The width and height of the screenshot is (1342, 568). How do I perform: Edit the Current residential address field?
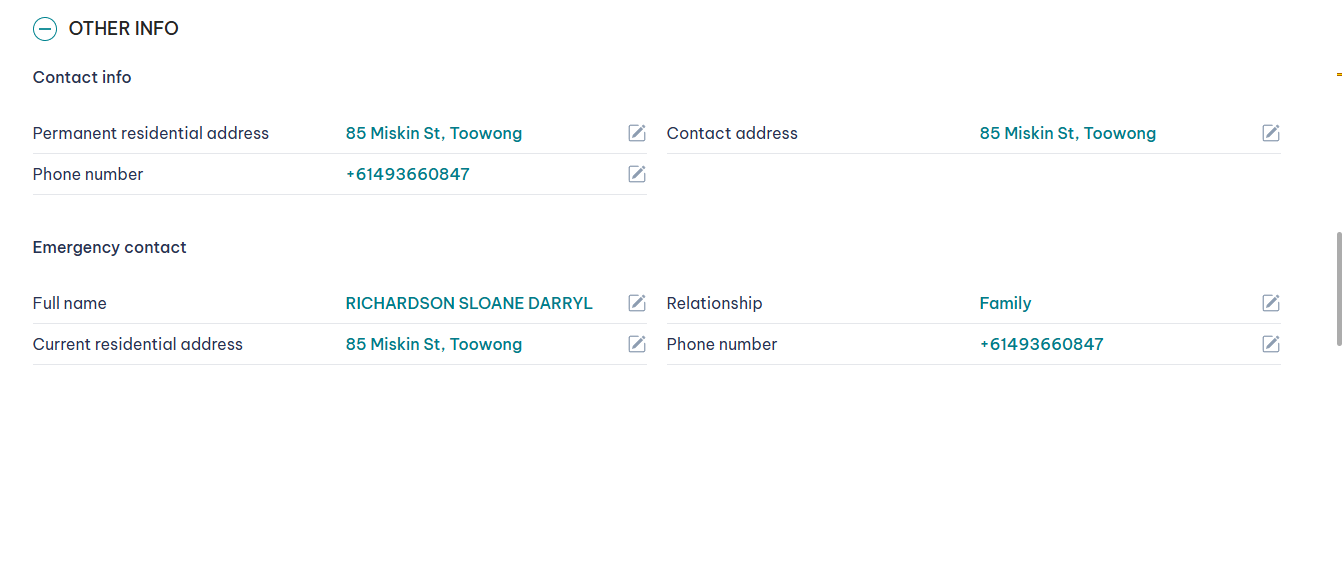coord(637,344)
